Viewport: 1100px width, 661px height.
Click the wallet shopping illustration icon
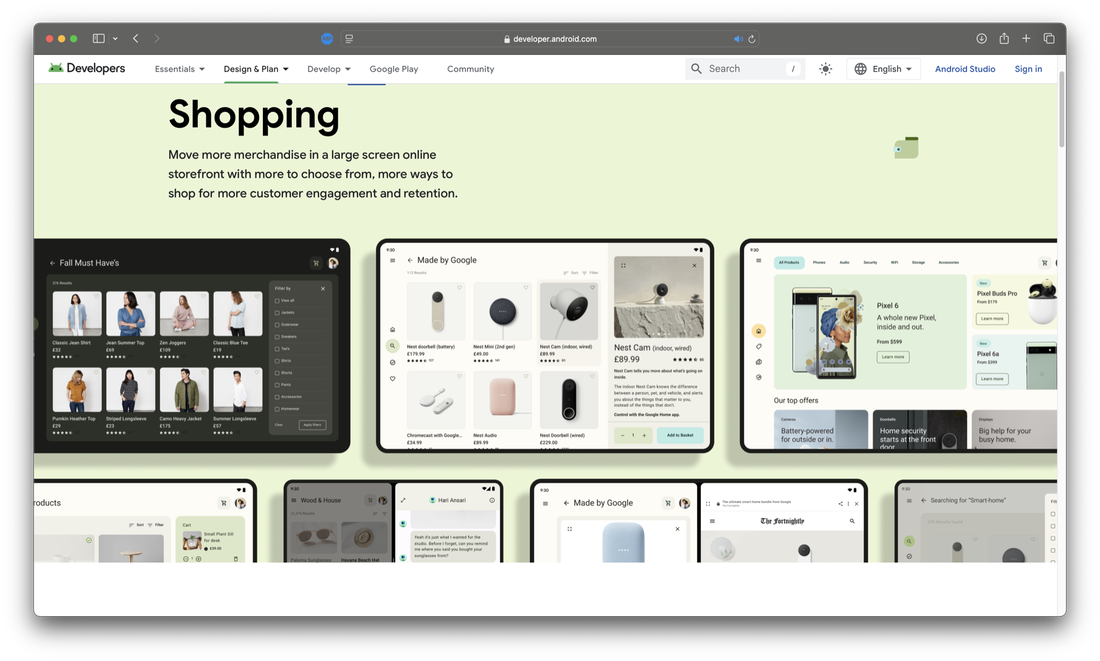pyautogui.click(x=906, y=147)
